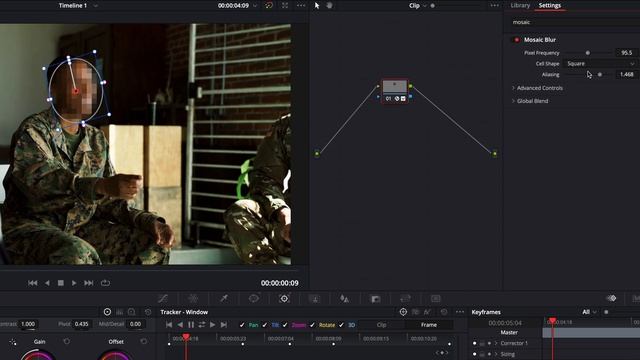Jump to first frame in viewer

[33, 283]
